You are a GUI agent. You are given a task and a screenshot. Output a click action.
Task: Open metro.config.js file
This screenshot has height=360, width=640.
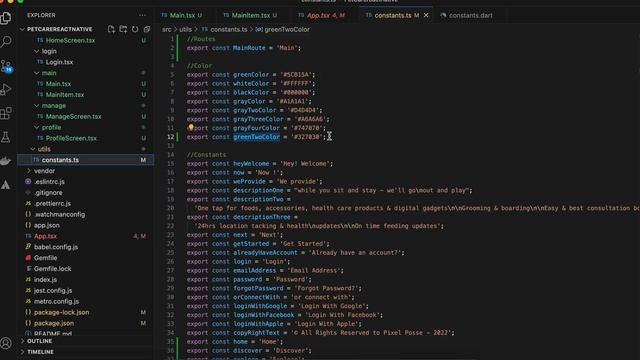click(56, 301)
